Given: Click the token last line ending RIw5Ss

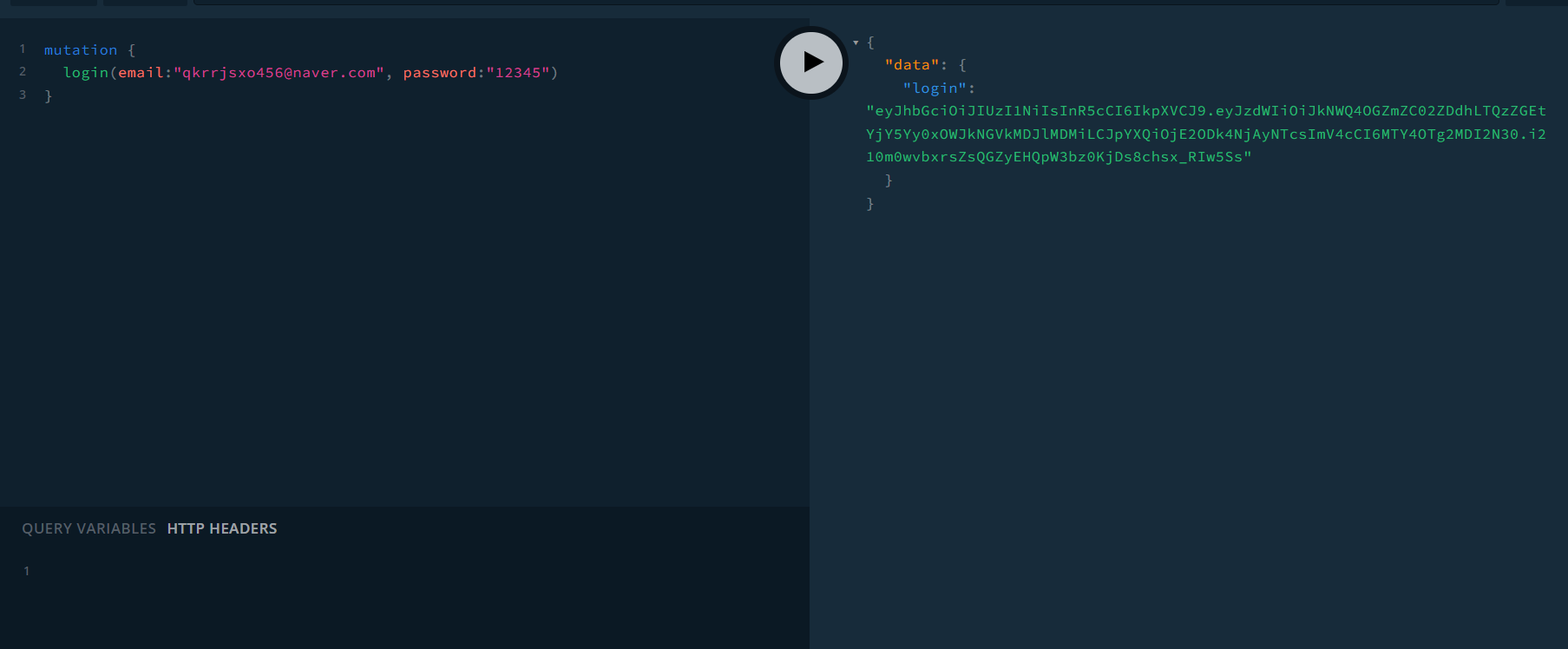Looking at the screenshot, I should pos(1059,157).
